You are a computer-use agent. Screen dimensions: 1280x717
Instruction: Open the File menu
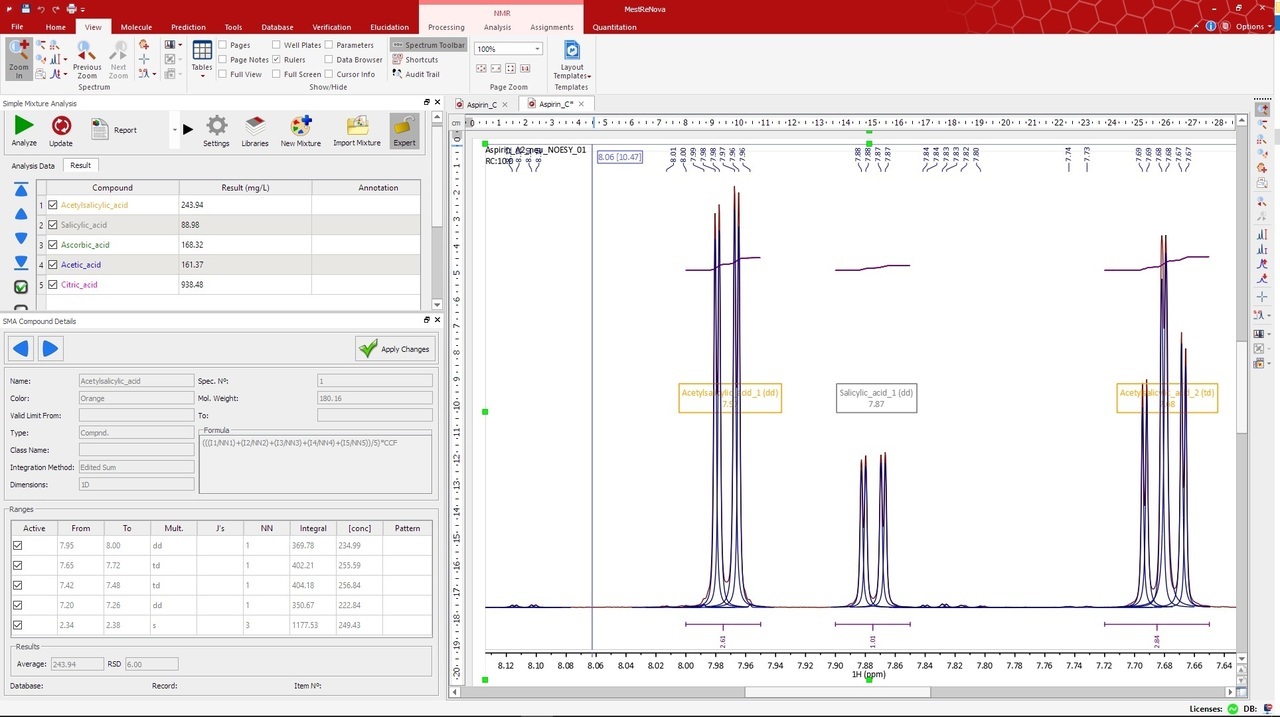[x=17, y=27]
